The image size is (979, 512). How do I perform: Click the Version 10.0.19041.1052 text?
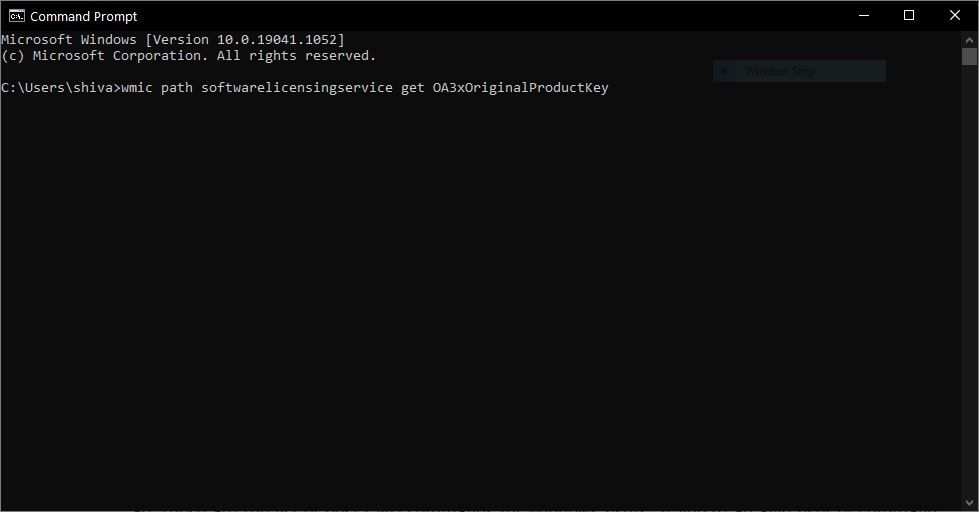point(245,40)
